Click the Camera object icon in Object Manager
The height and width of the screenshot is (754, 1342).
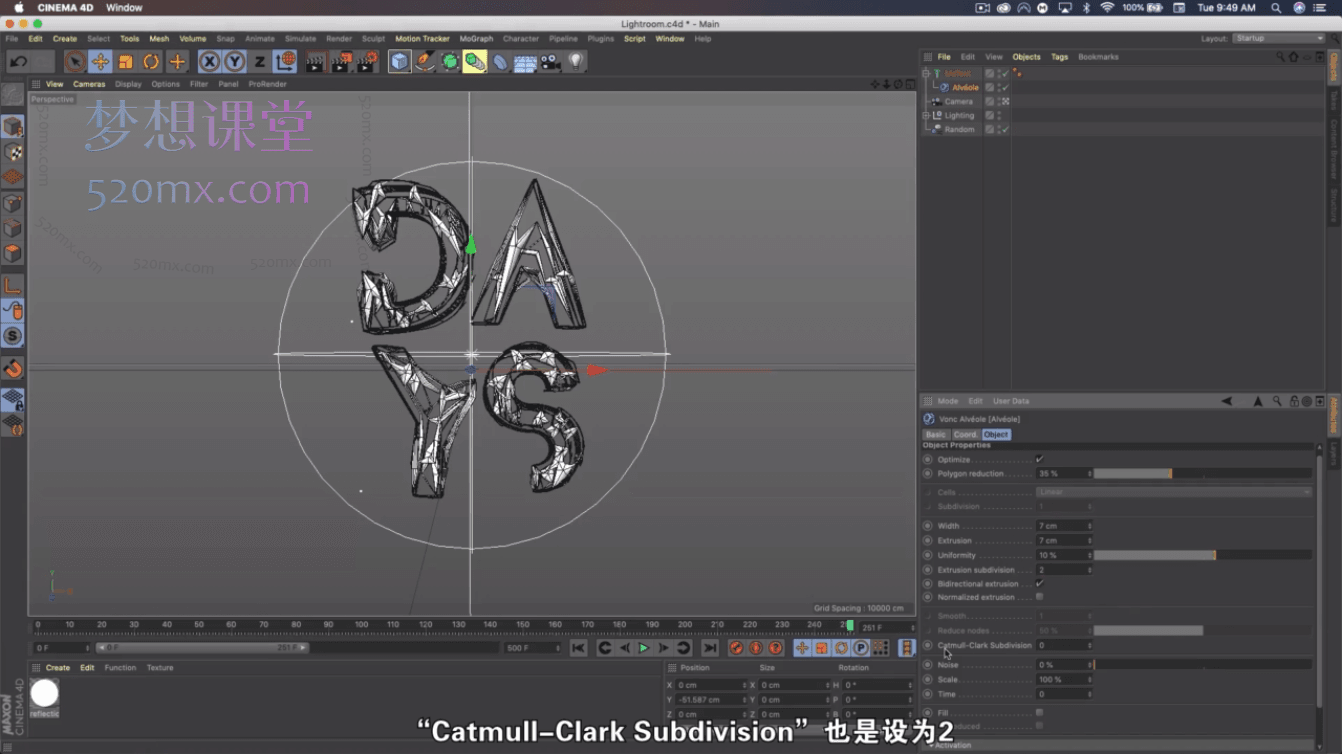click(x=937, y=101)
